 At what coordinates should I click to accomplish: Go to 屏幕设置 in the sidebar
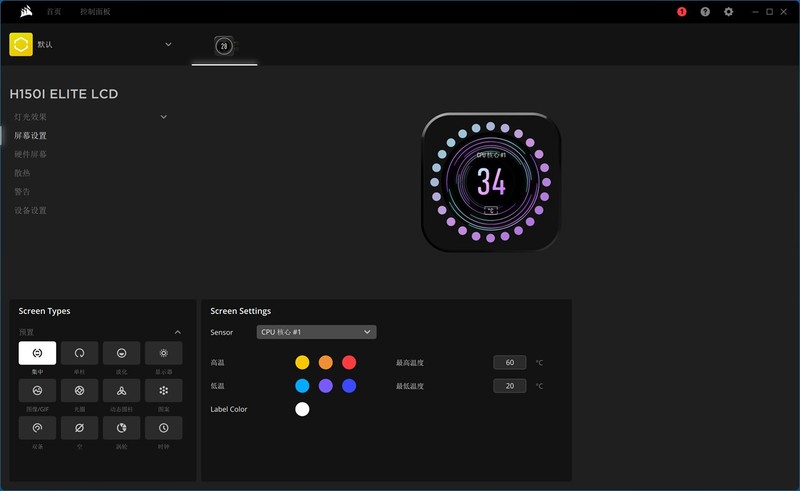tap(31, 136)
